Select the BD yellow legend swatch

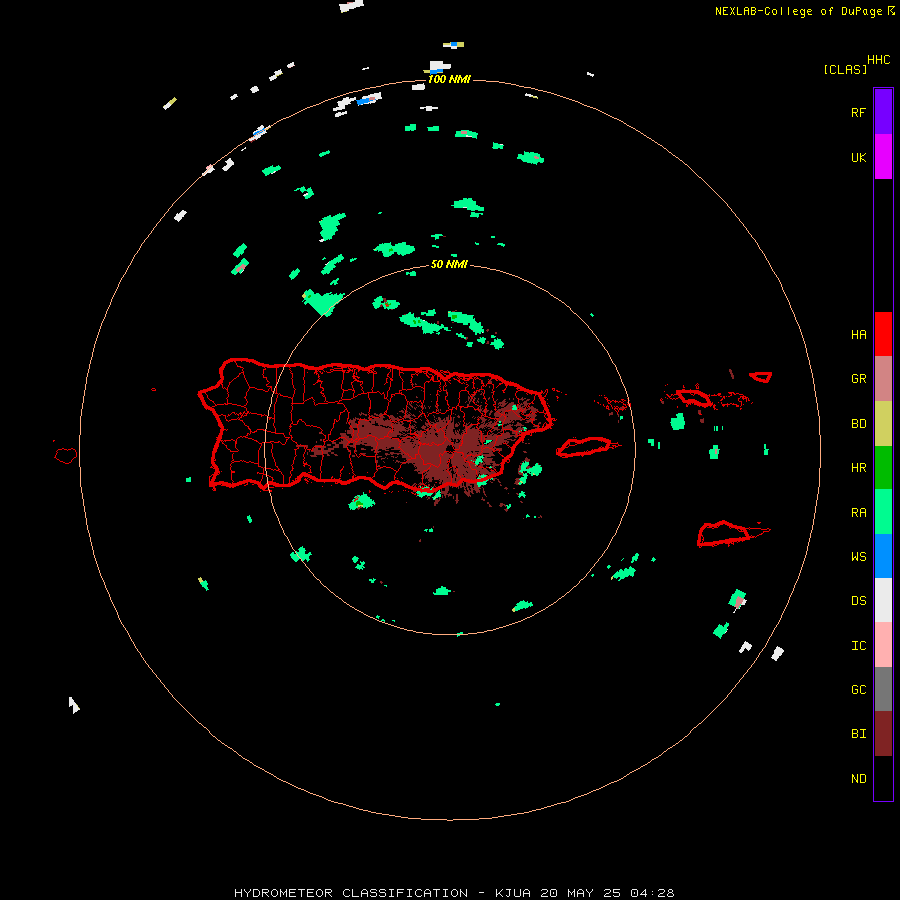[883, 423]
